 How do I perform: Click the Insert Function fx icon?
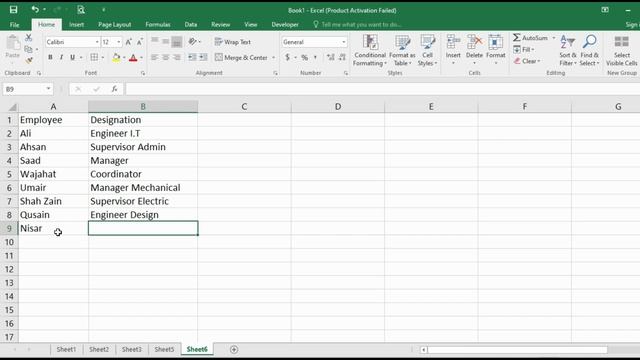click(x=115, y=89)
